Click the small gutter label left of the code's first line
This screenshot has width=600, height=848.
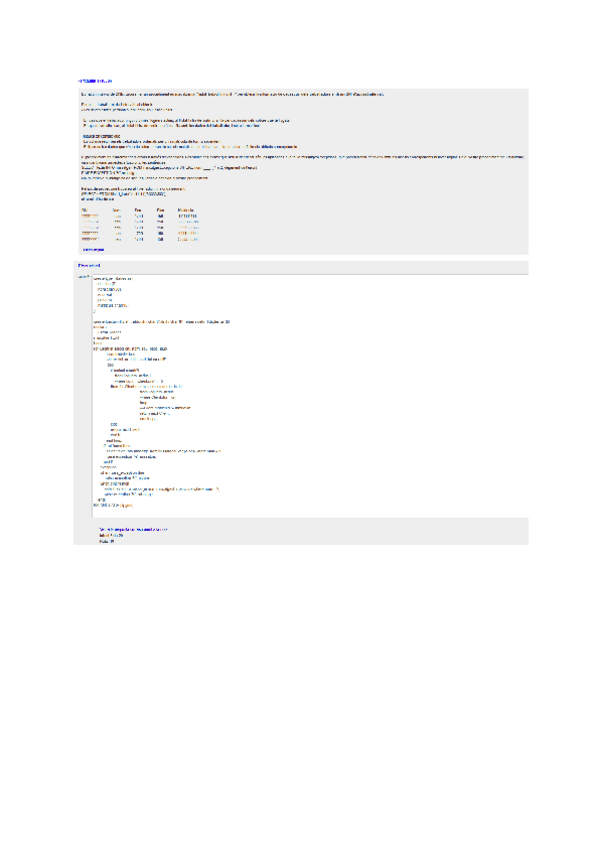coord(83,277)
